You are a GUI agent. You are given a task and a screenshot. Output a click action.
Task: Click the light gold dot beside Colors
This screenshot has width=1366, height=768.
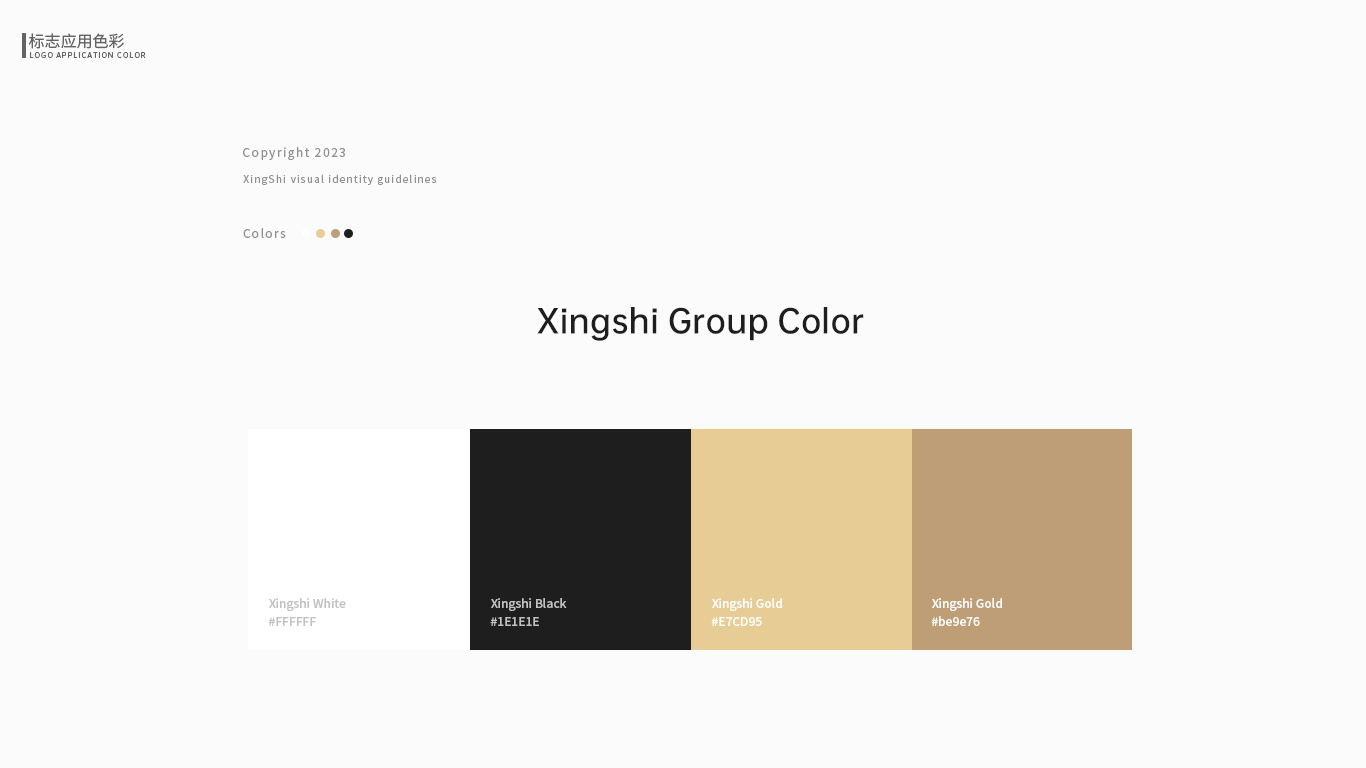[x=320, y=234]
